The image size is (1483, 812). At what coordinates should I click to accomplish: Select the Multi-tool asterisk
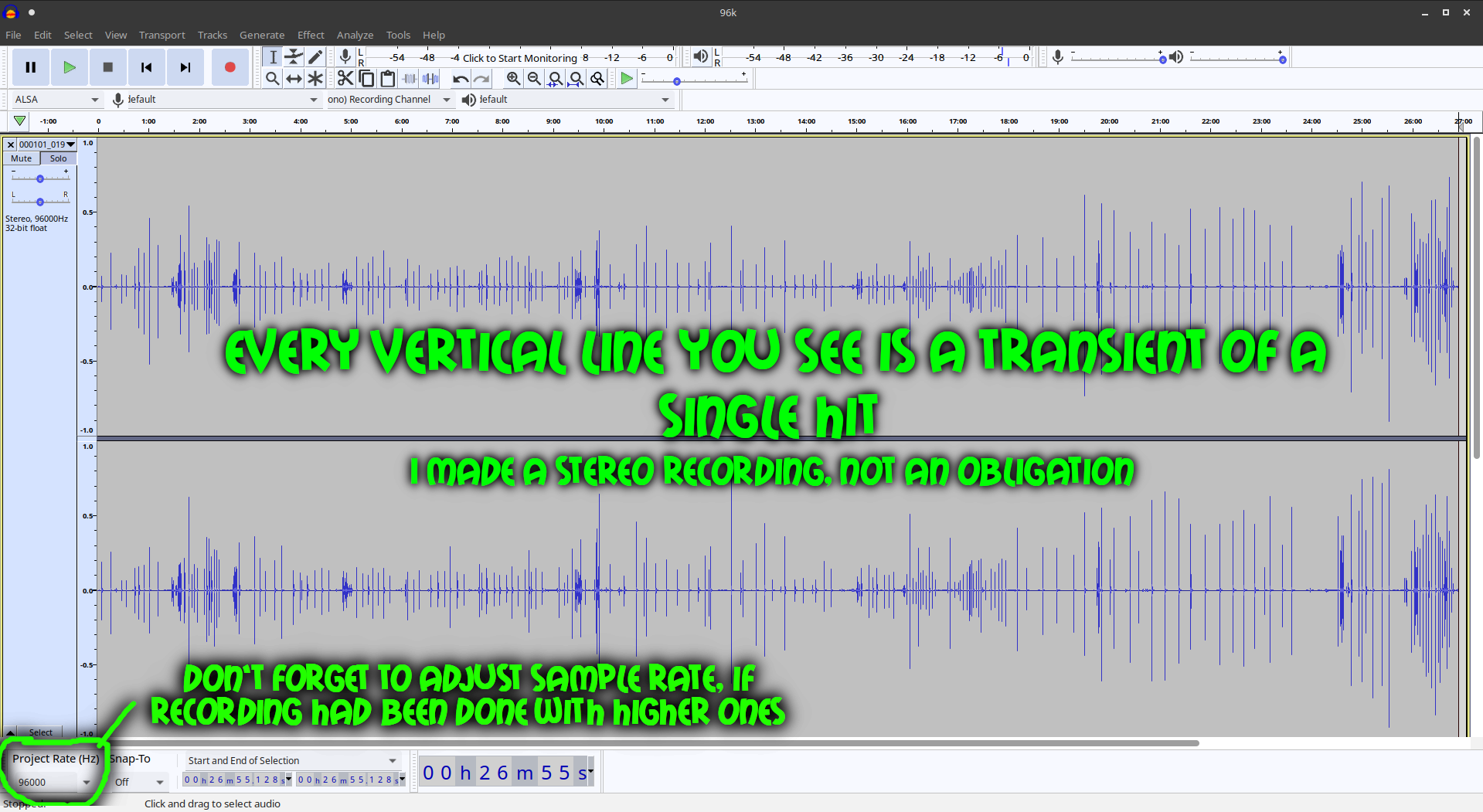pyautogui.click(x=315, y=78)
